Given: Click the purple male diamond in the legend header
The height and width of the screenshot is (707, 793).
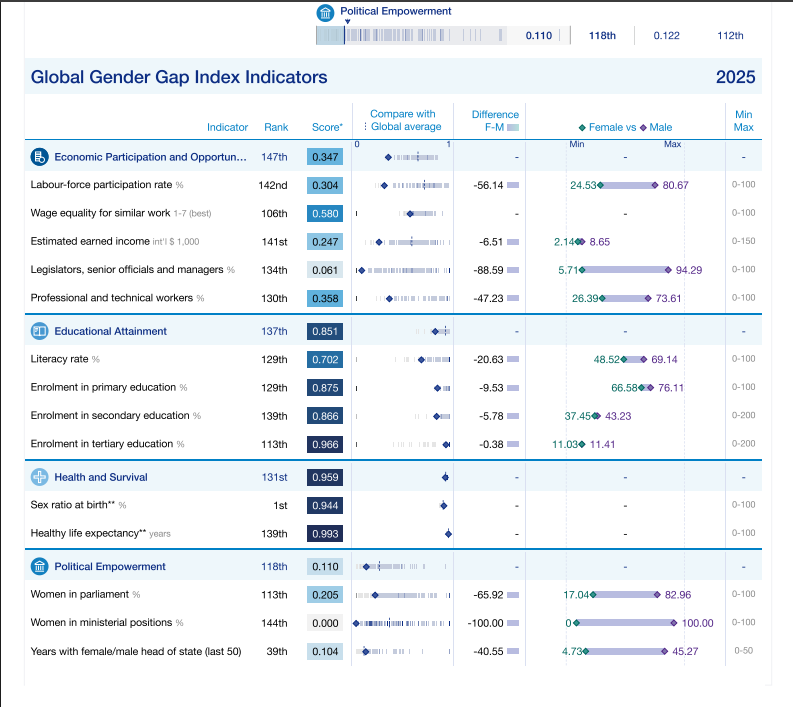Looking at the screenshot, I should pos(643,128).
